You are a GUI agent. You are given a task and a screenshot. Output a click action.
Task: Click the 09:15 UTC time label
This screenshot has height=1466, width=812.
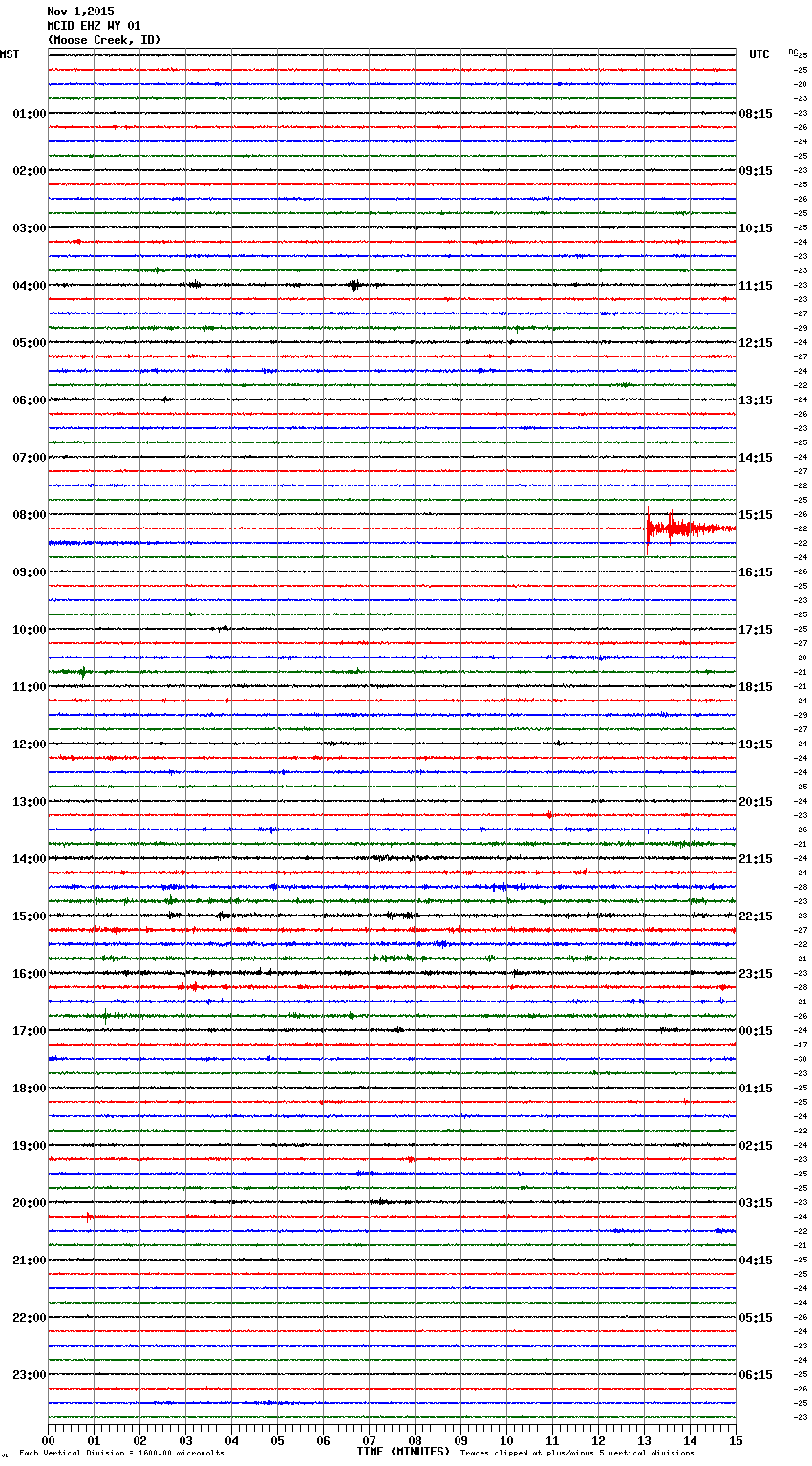coord(756,171)
